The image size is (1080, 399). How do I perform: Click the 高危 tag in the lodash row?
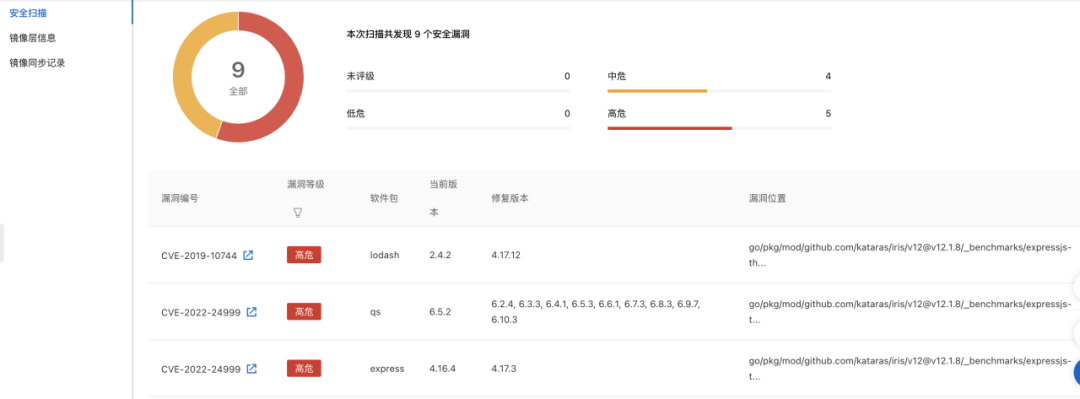(x=304, y=255)
